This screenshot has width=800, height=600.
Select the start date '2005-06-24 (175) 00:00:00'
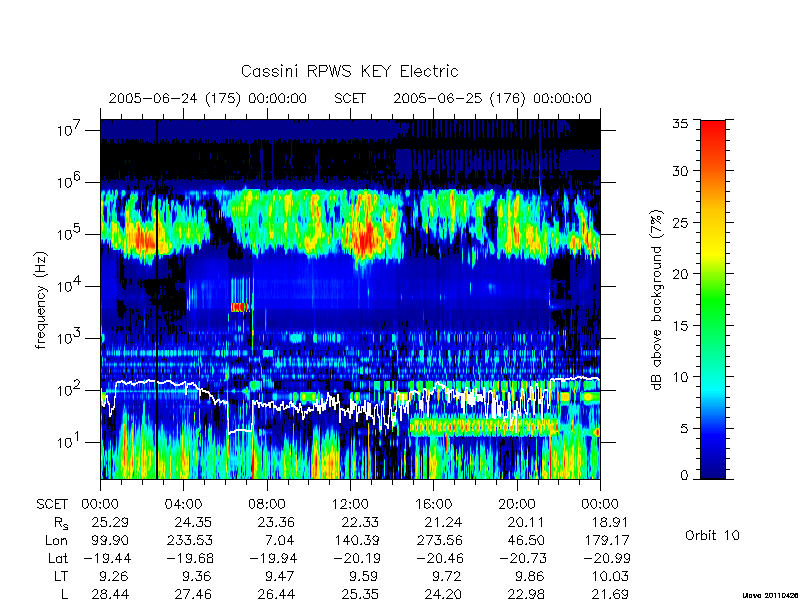208,98
